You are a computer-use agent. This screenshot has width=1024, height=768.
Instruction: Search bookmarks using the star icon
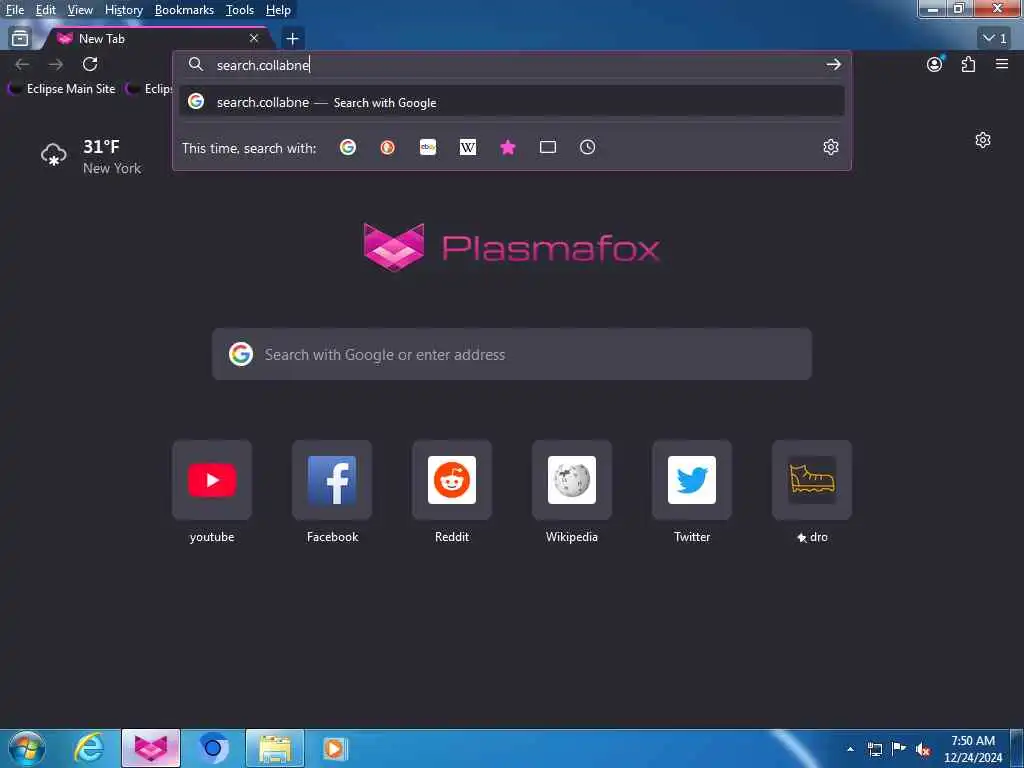click(507, 148)
